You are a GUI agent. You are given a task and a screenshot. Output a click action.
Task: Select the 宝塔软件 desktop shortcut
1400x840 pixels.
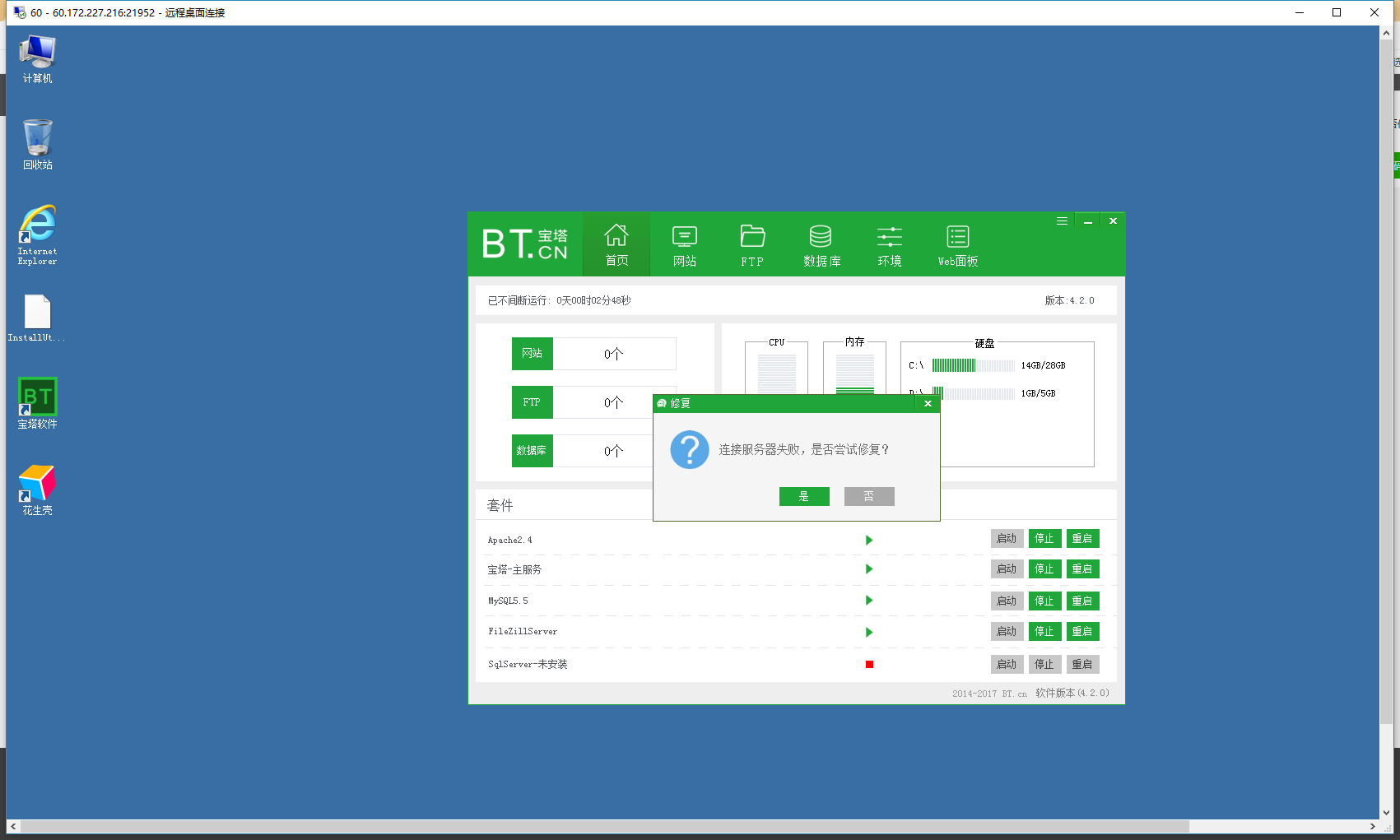point(37,403)
